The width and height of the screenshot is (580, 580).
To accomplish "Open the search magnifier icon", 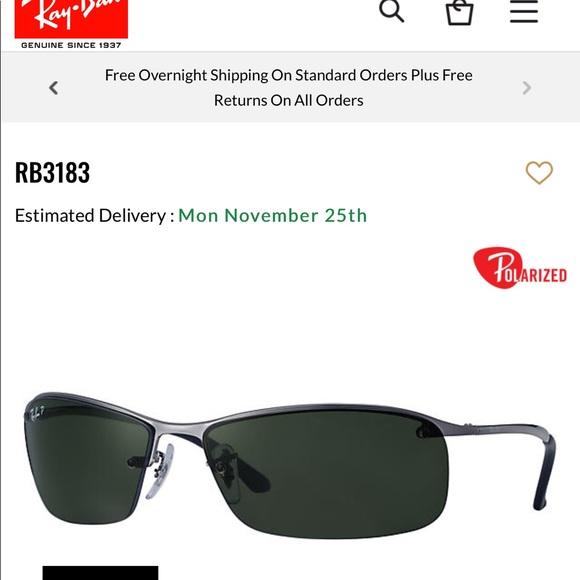I will (391, 11).
